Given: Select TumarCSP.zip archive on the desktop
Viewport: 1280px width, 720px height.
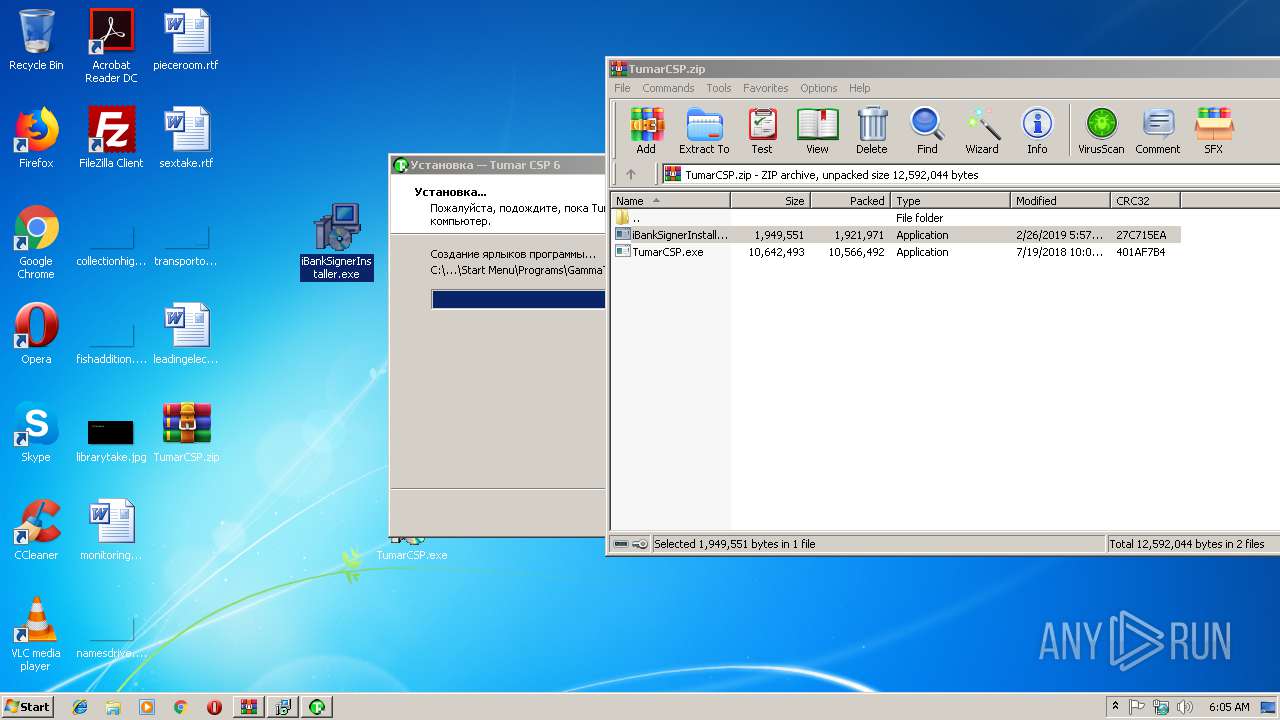Looking at the screenshot, I should [x=186, y=432].
